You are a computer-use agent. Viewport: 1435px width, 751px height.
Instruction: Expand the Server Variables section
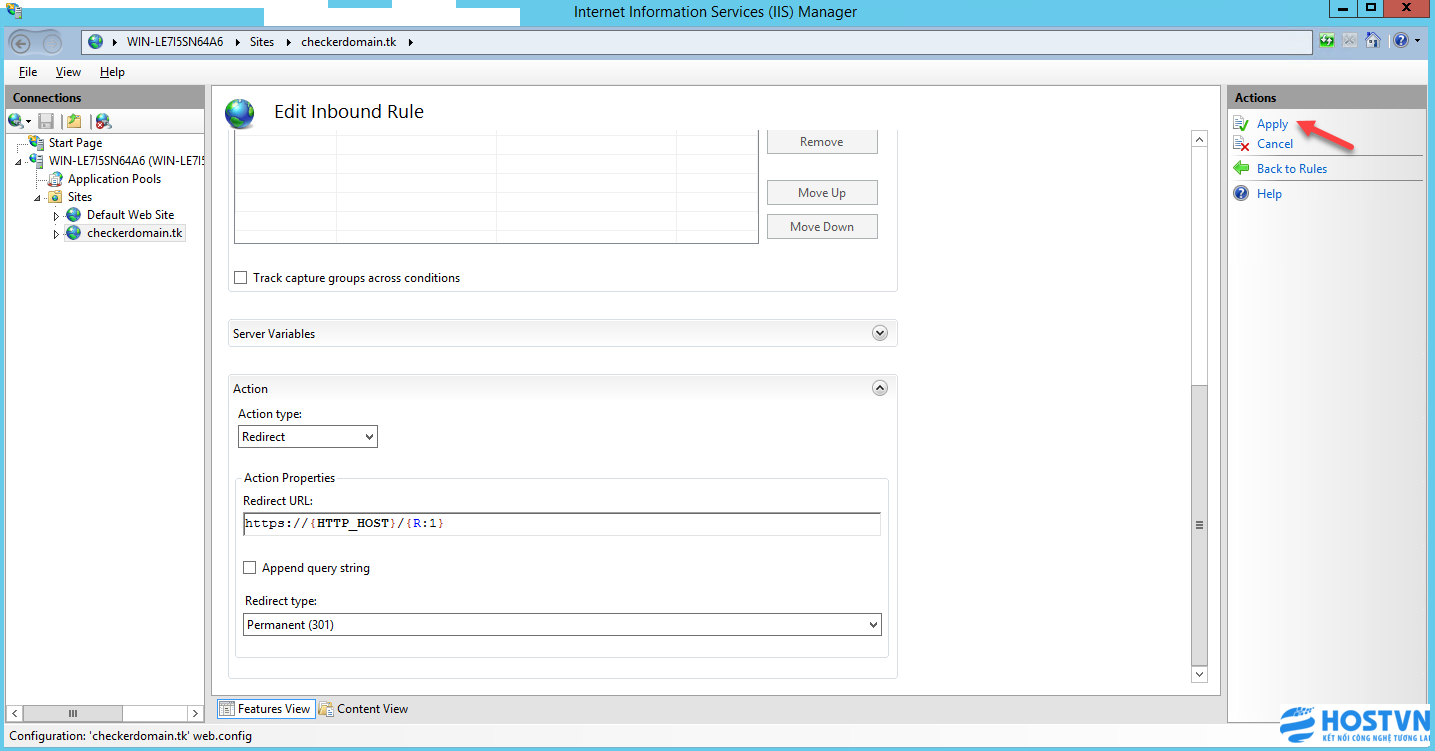tap(880, 333)
